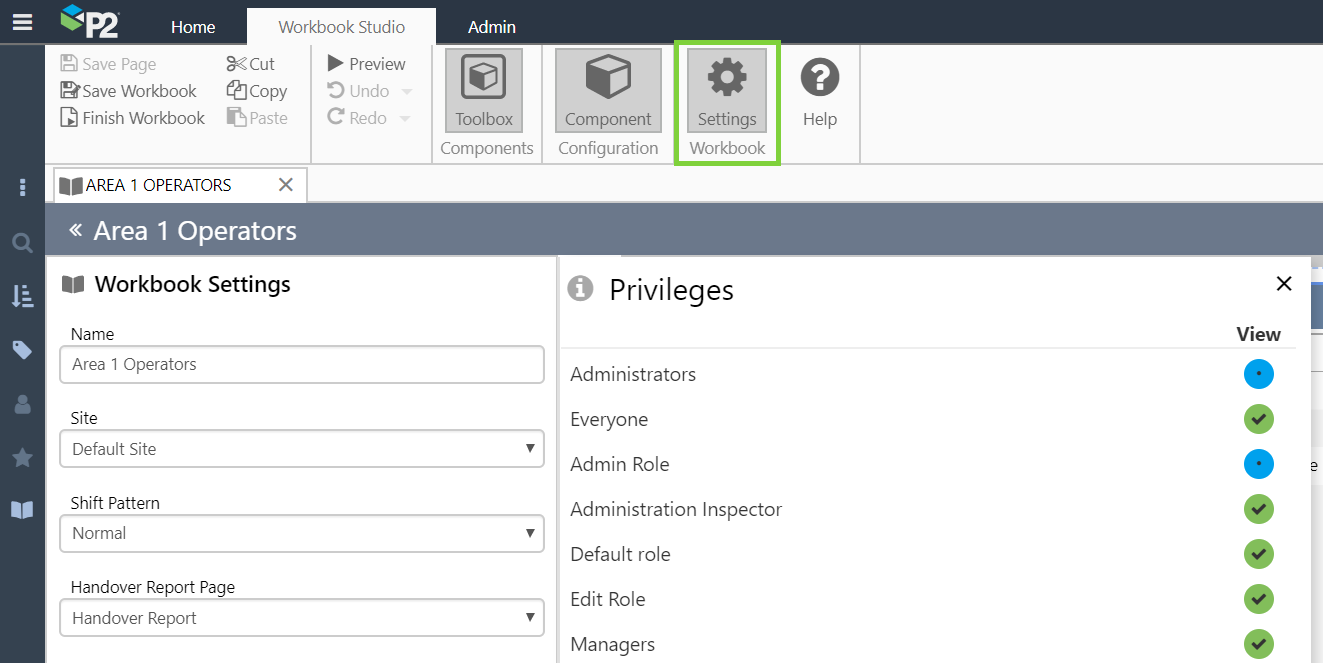Viewport: 1323px width, 663px height.
Task: Switch to the Home tab
Action: pyautogui.click(x=193, y=27)
